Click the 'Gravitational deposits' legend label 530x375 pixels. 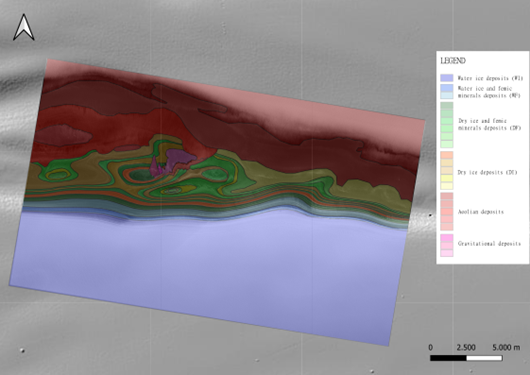(489, 243)
